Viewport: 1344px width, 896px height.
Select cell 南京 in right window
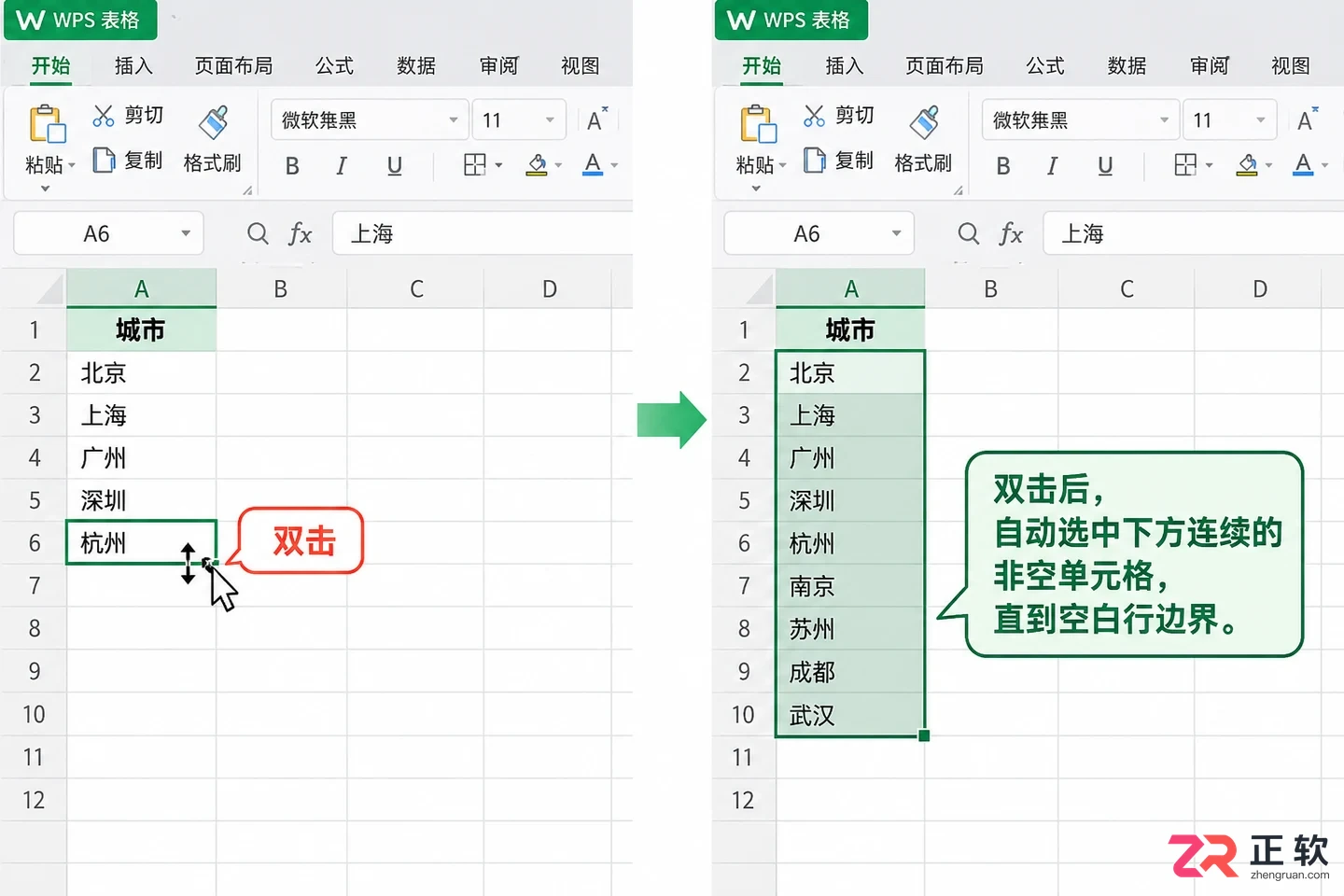[x=850, y=586]
